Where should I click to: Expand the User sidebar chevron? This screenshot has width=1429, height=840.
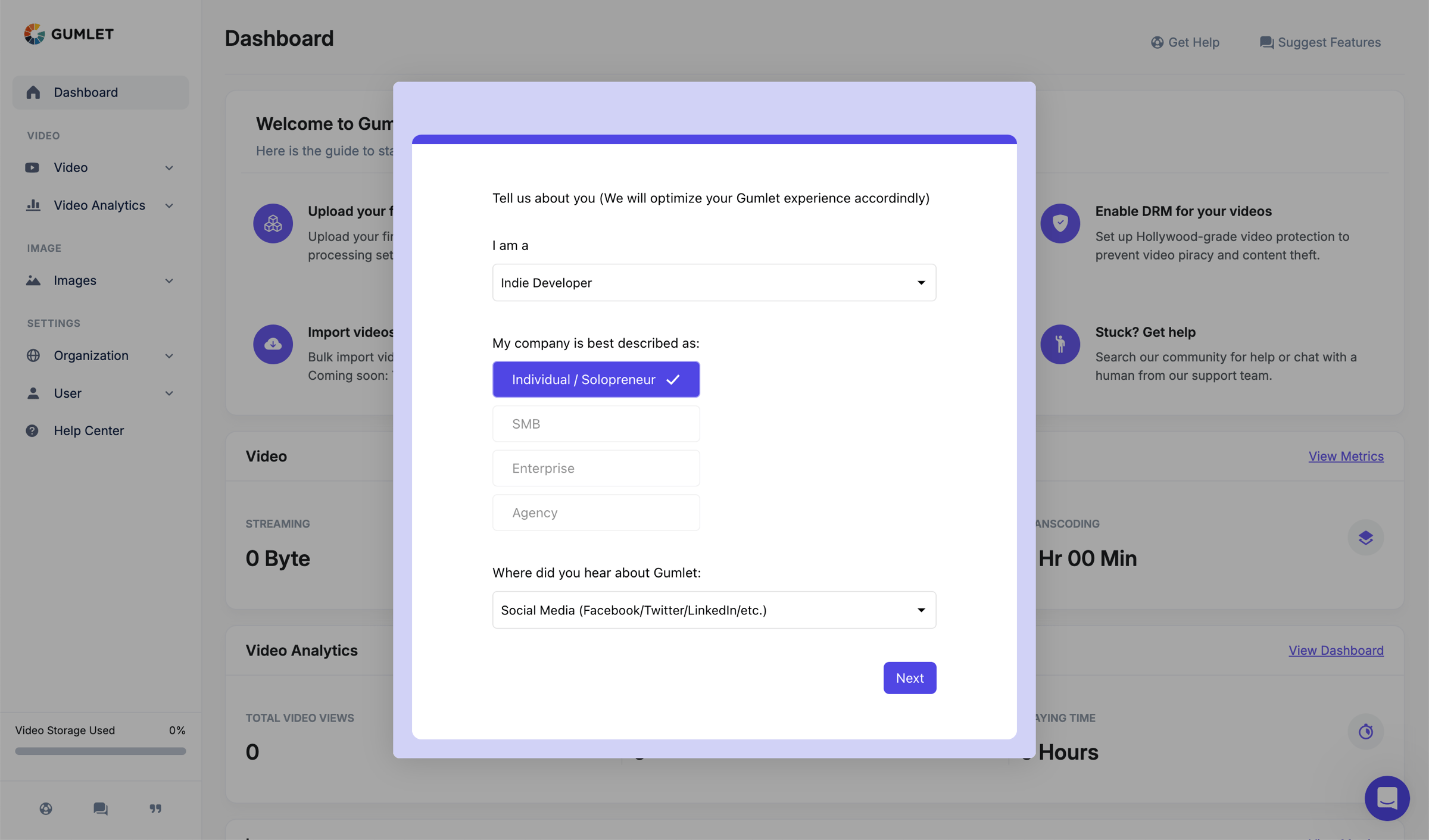point(169,394)
